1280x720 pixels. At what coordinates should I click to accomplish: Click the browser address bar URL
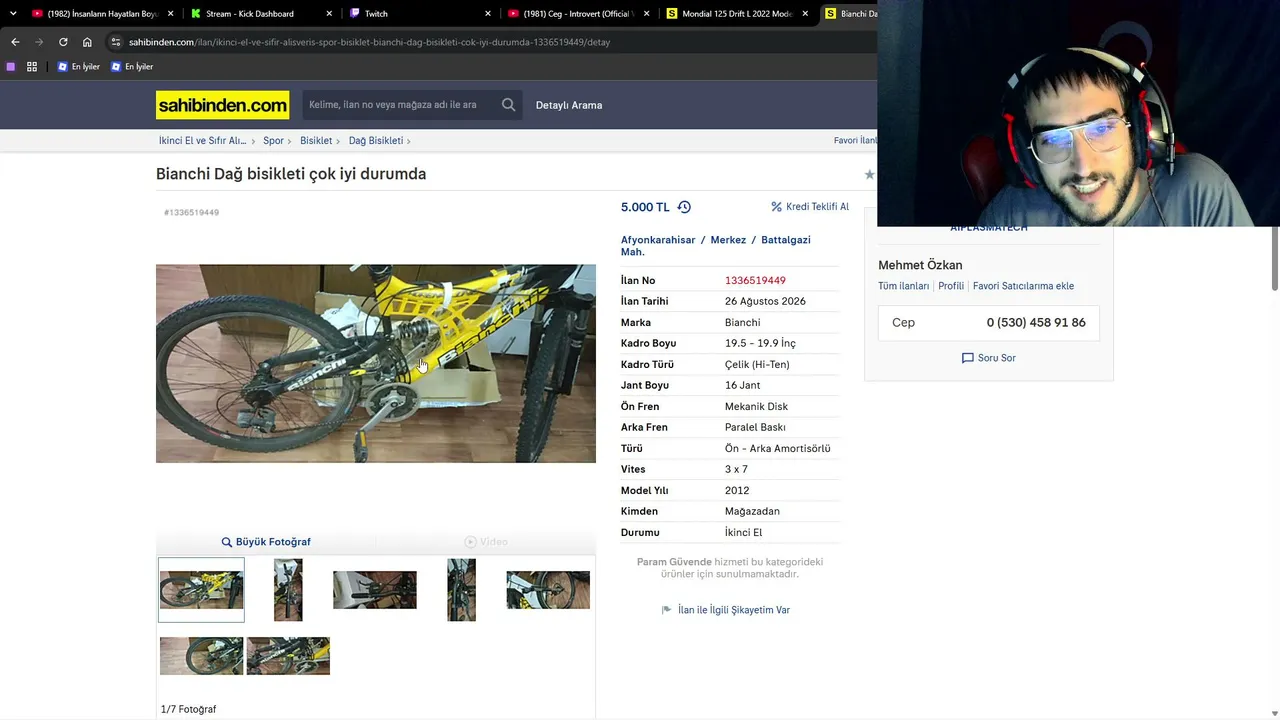point(369,42)
